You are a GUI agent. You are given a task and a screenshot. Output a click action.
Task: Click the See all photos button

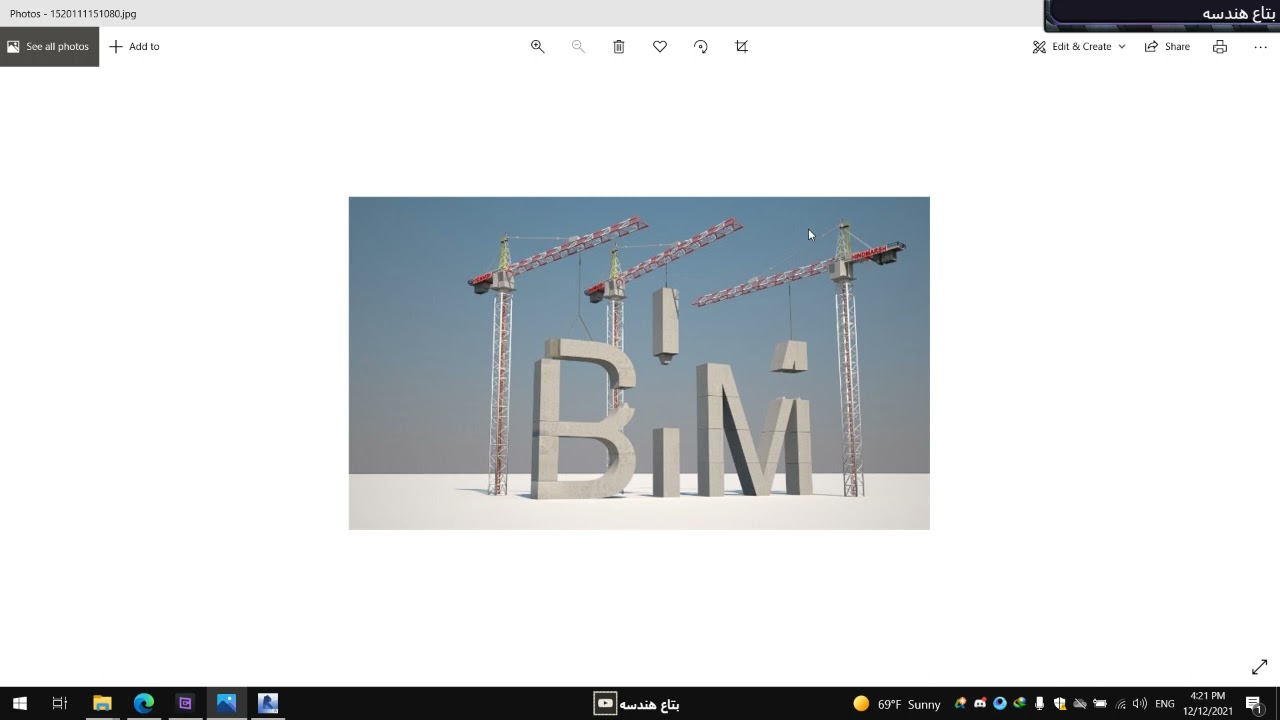(x=49, y=46)
